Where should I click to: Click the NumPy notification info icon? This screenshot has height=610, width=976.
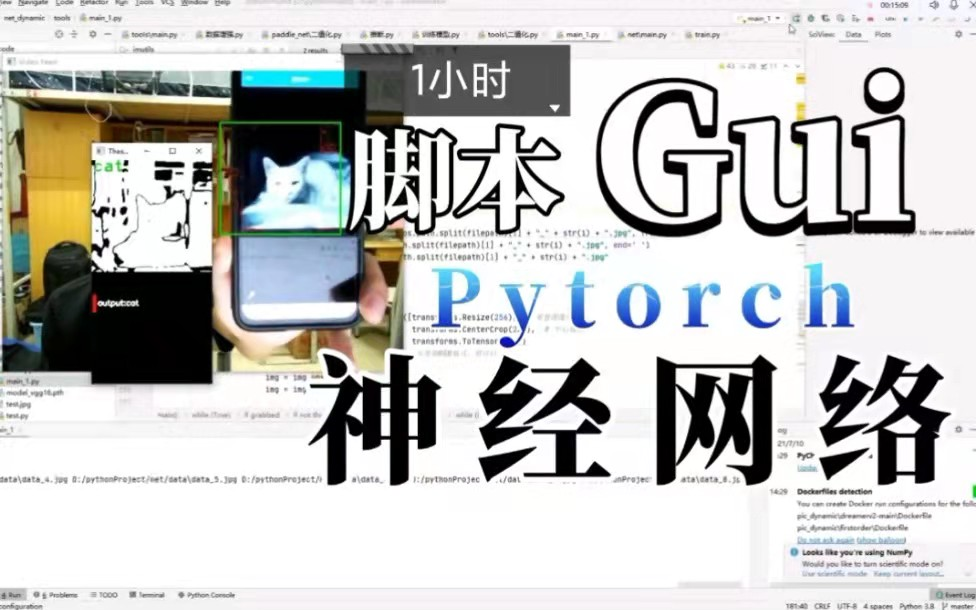[x=794, y=552]
